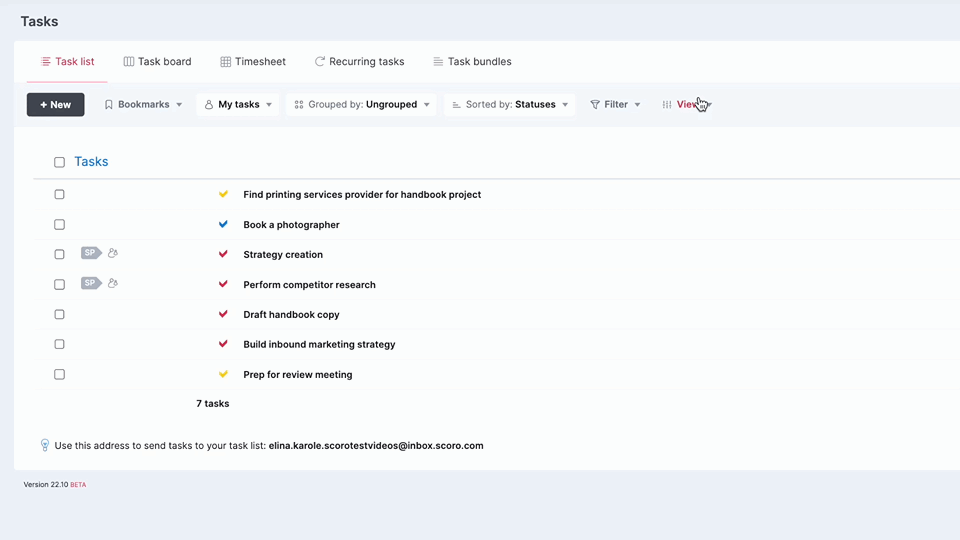This screenshot has width=960, height=540.
Task: Switch to the Task board tab
Action: point(157,61)
